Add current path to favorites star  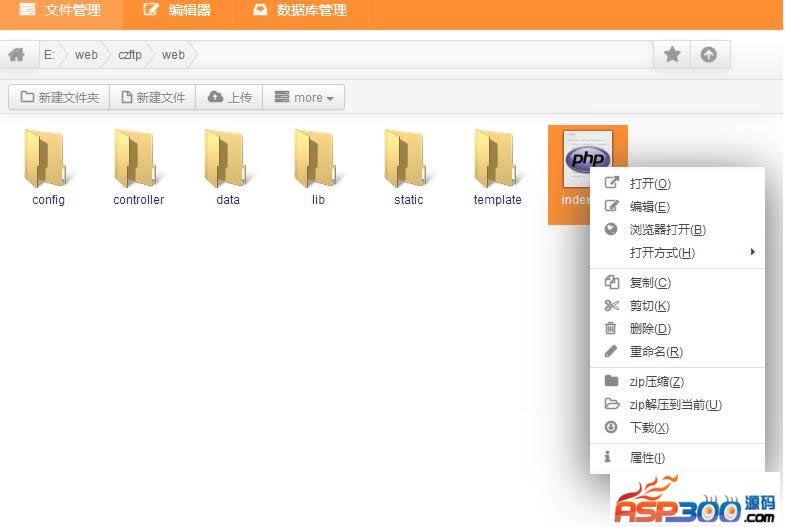tap(672, 54)
